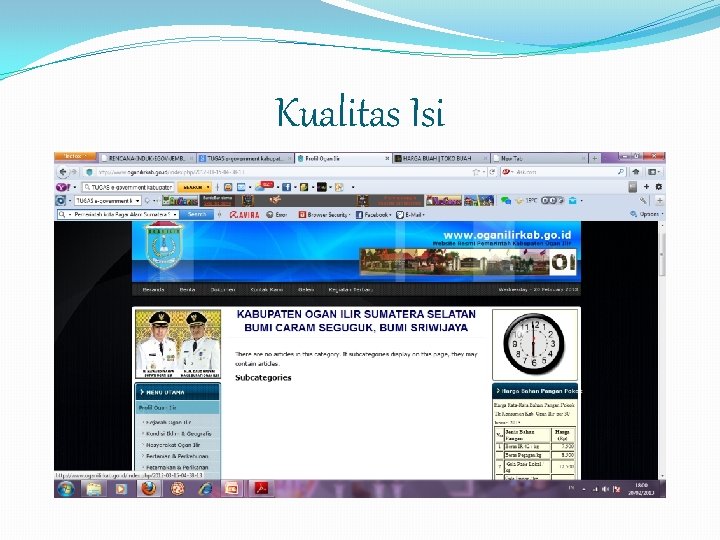The height and width of the screenshot is (540, 720).
Task: Click the bookmark star in the address bar
Action: pos(476,172)
